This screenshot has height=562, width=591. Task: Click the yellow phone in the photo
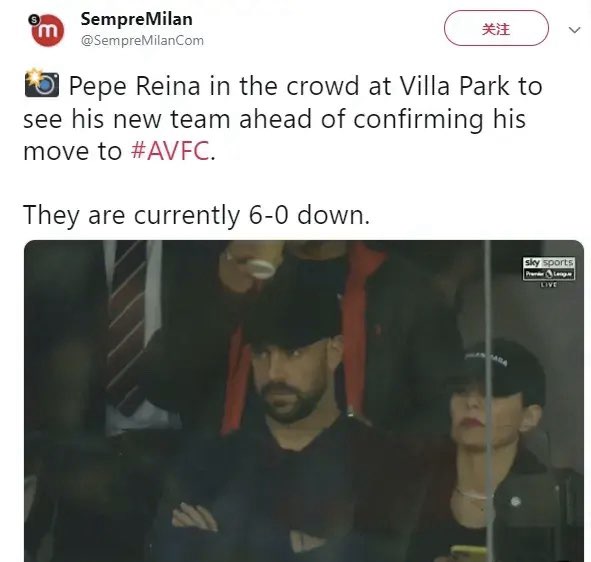coord(468,553)
